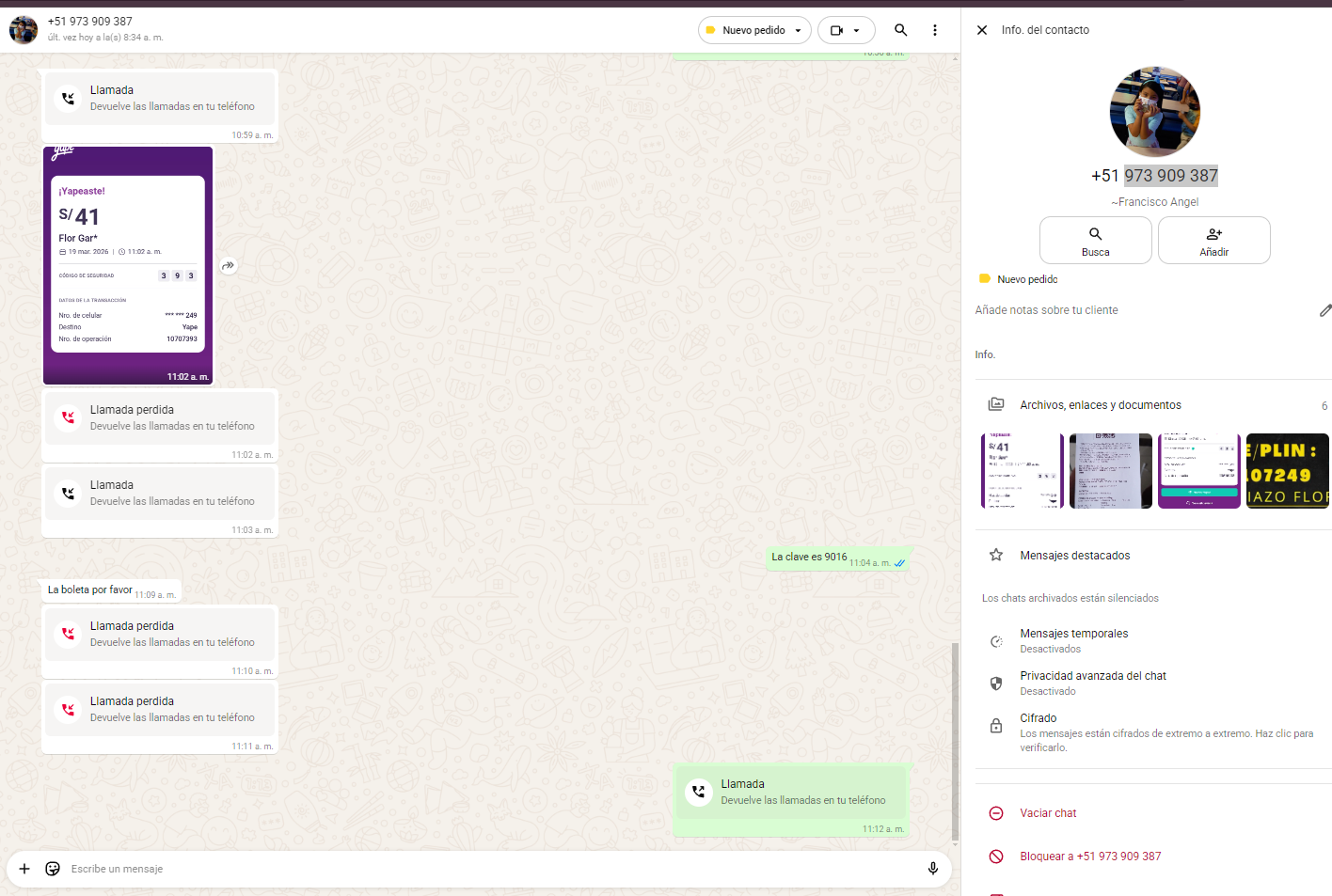Screen dimensions: 1332x896
Task: Click the plus attach icon
Action: pyautogui.click(x=24, y=869)
